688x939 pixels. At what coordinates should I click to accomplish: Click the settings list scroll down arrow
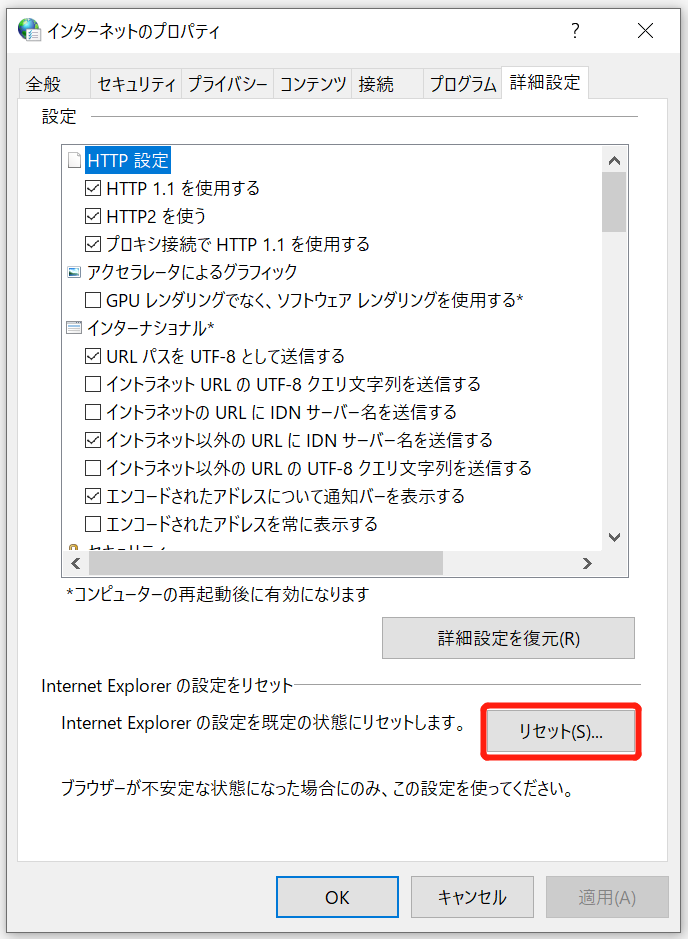[x=614, y=537]
